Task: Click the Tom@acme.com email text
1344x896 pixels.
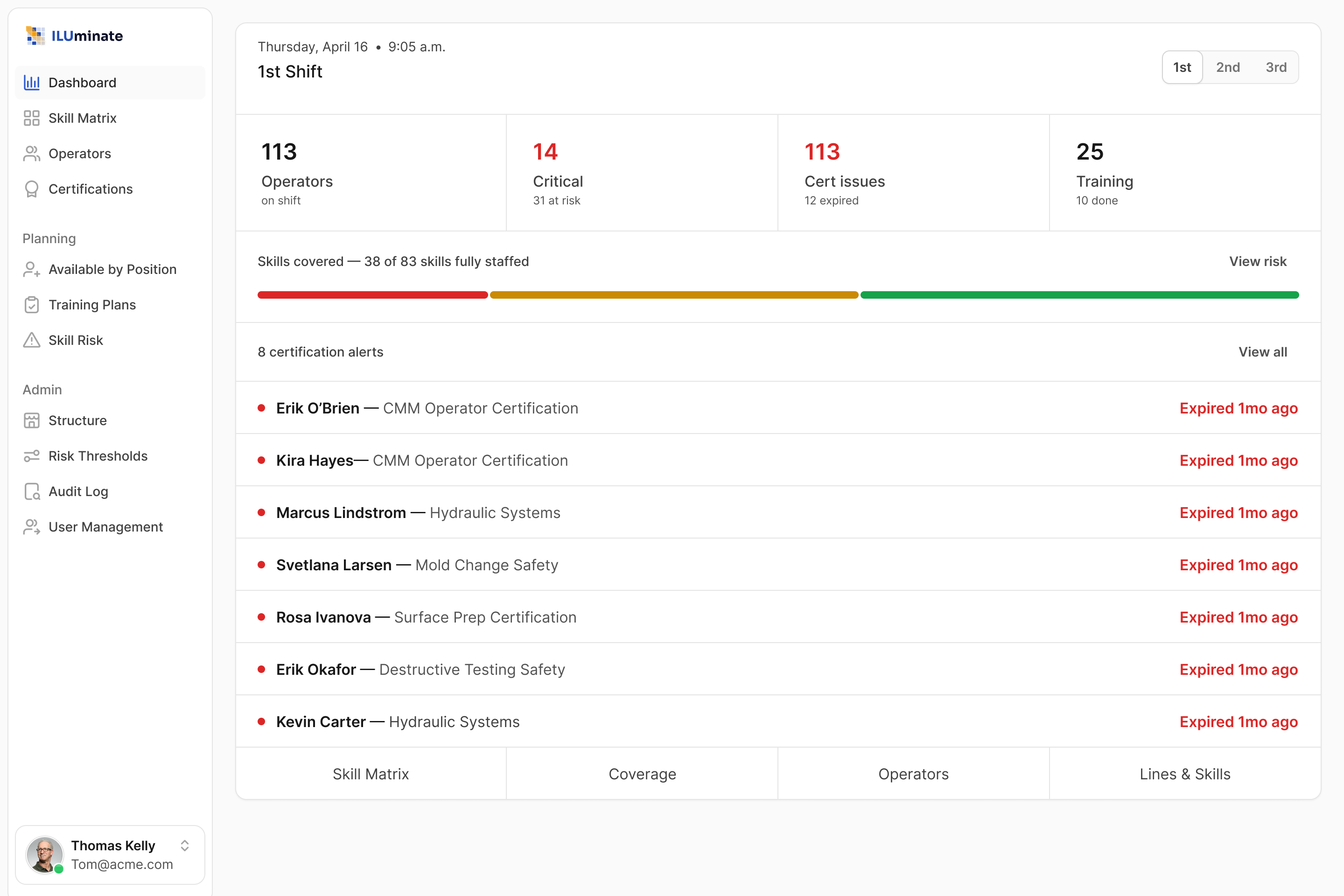Action: pyautogui.click(x=122, y=865)
